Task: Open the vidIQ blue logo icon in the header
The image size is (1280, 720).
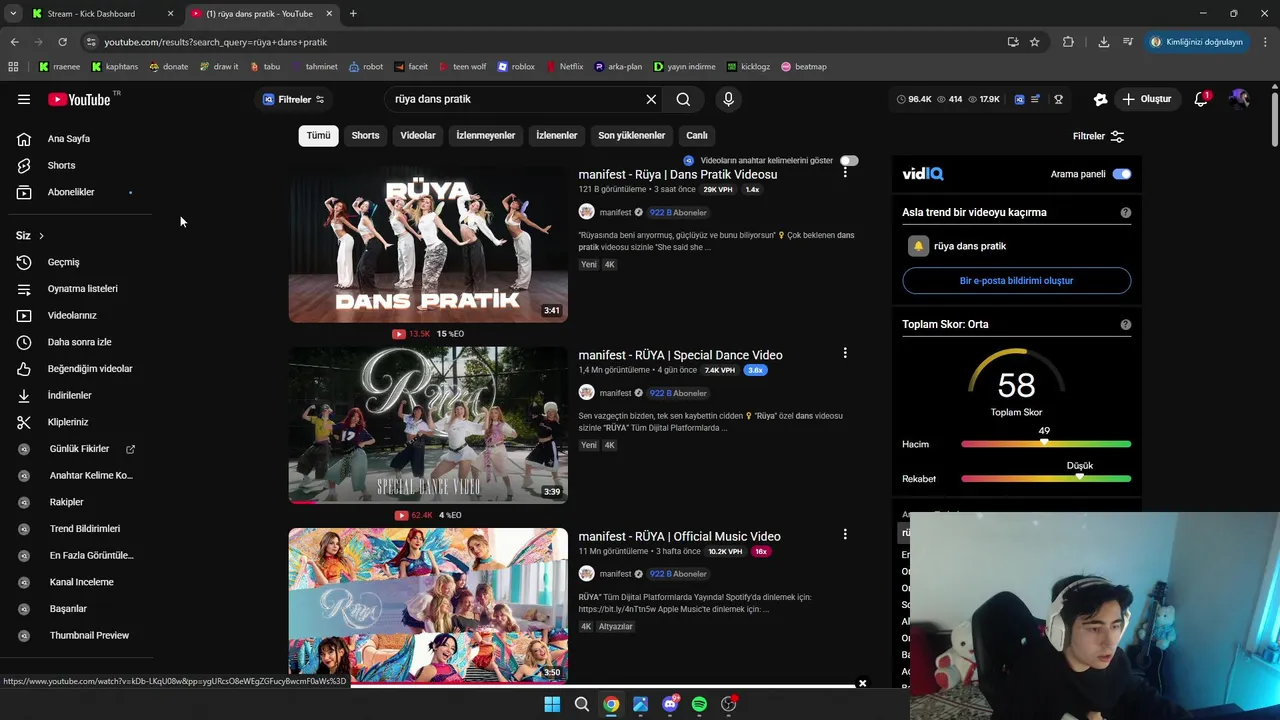Action: [x=1019, y=99]
